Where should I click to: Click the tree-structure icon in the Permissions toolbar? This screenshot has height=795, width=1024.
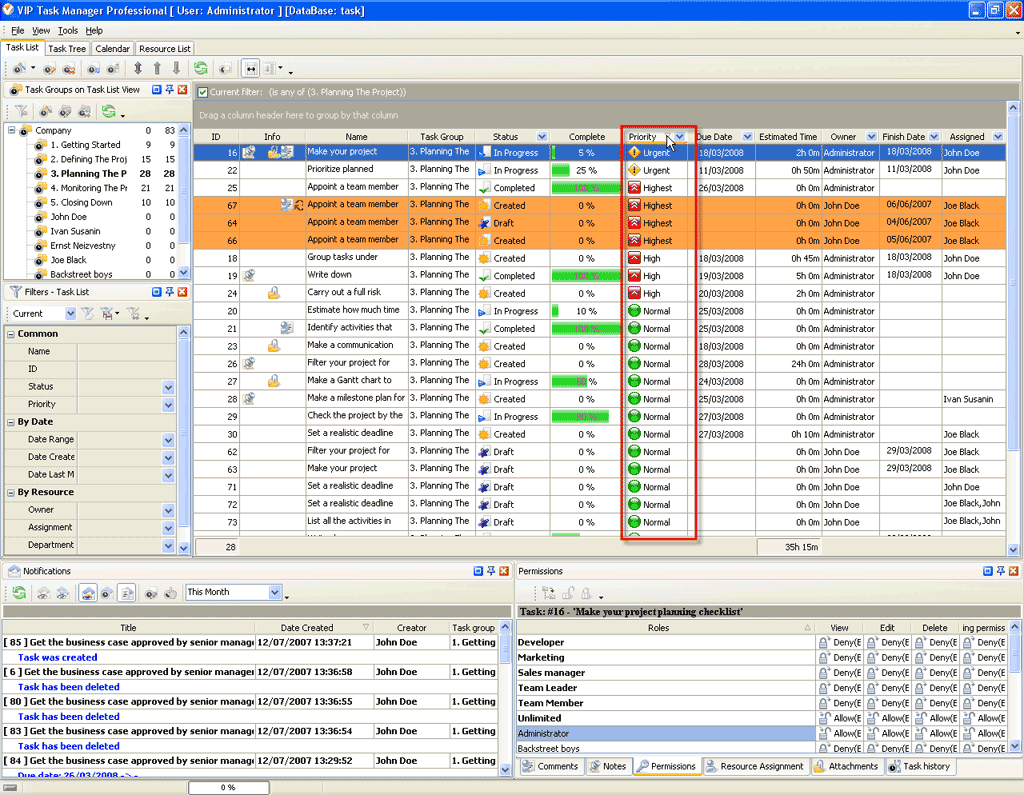[549, 592]
